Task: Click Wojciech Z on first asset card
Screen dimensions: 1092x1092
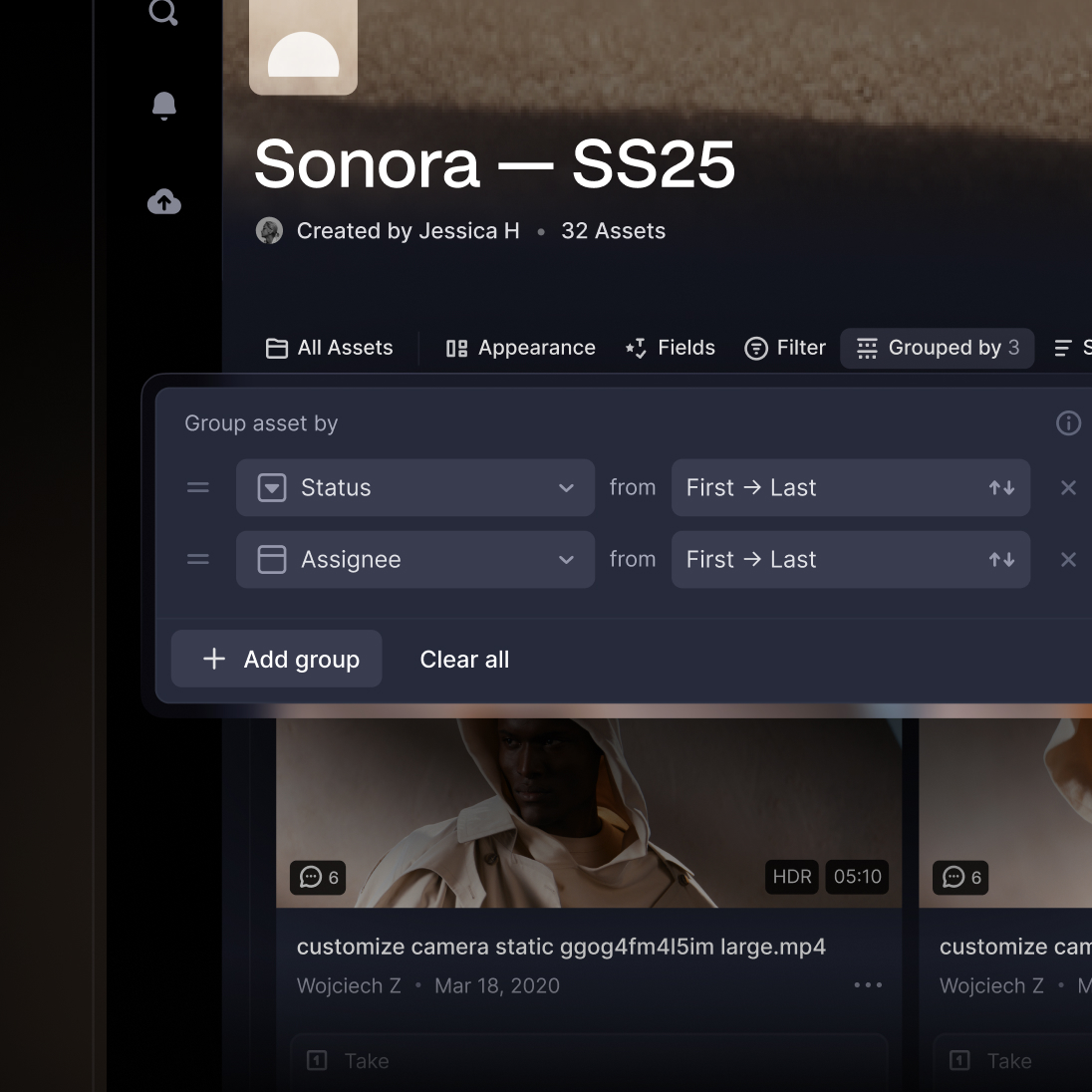Action: 349,985
